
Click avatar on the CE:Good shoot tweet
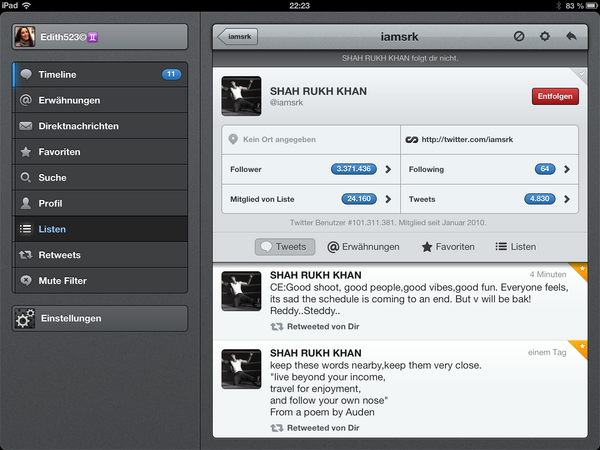point(241,291)
